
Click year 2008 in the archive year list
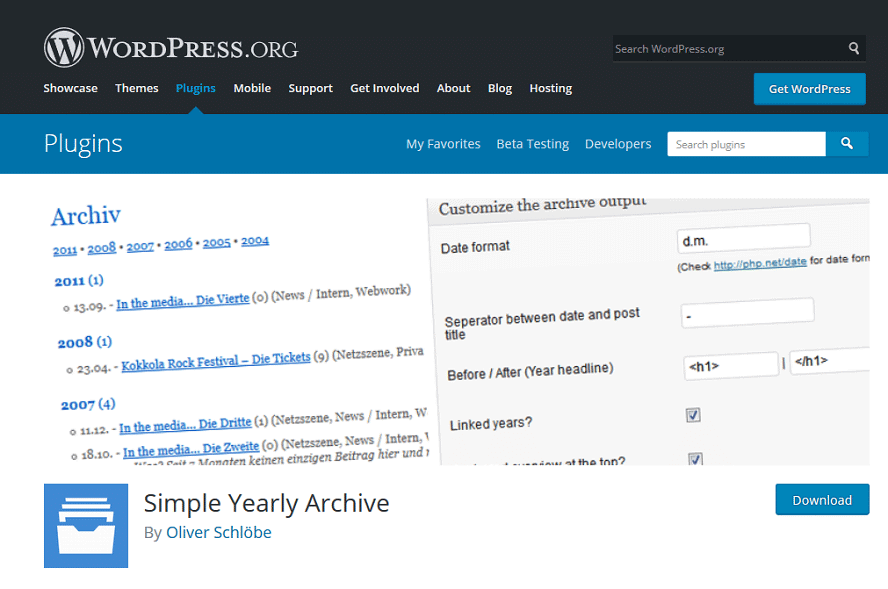[101, 248]
